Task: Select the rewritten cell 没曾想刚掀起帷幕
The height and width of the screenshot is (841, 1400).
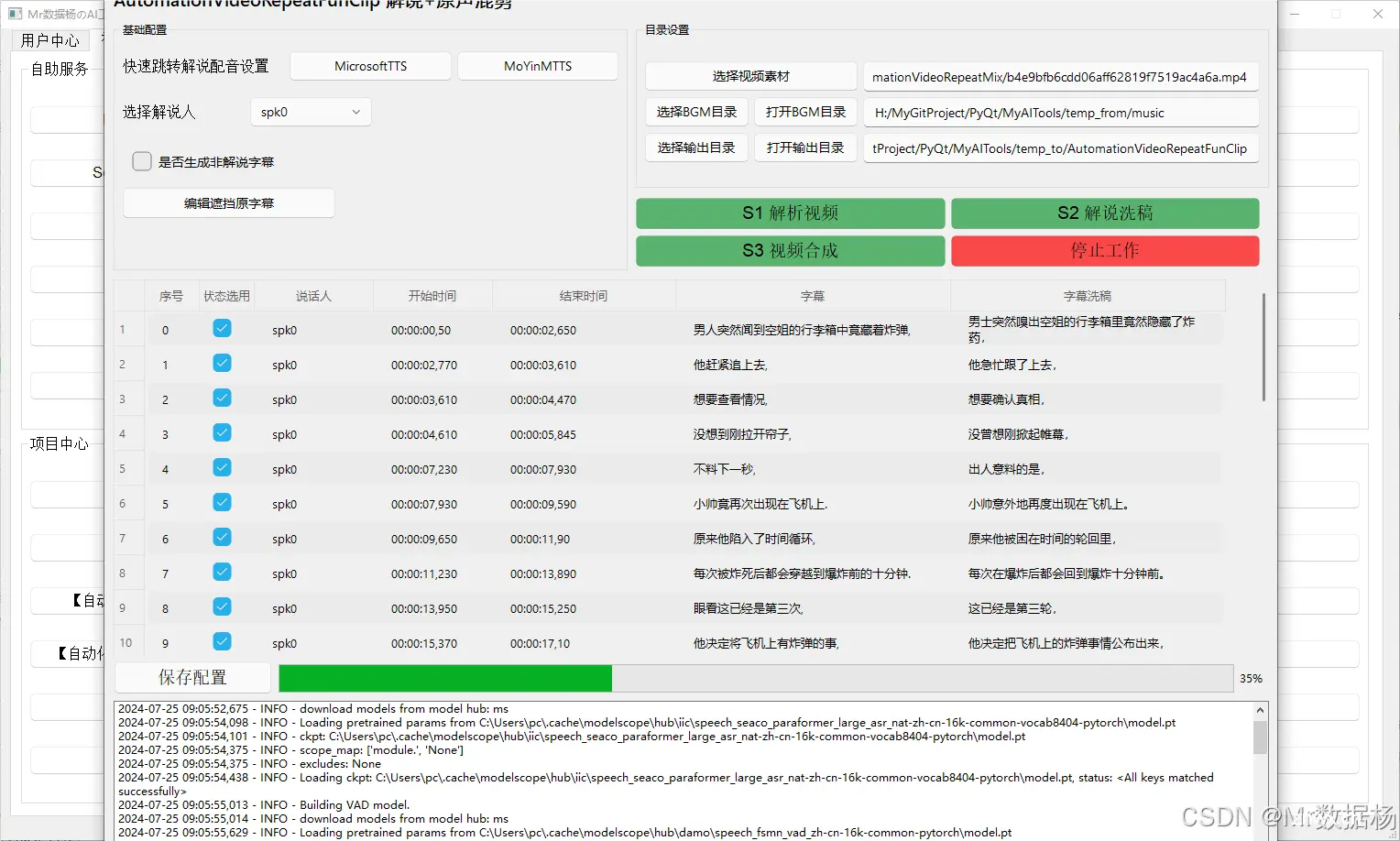Action: [1088, 434]
